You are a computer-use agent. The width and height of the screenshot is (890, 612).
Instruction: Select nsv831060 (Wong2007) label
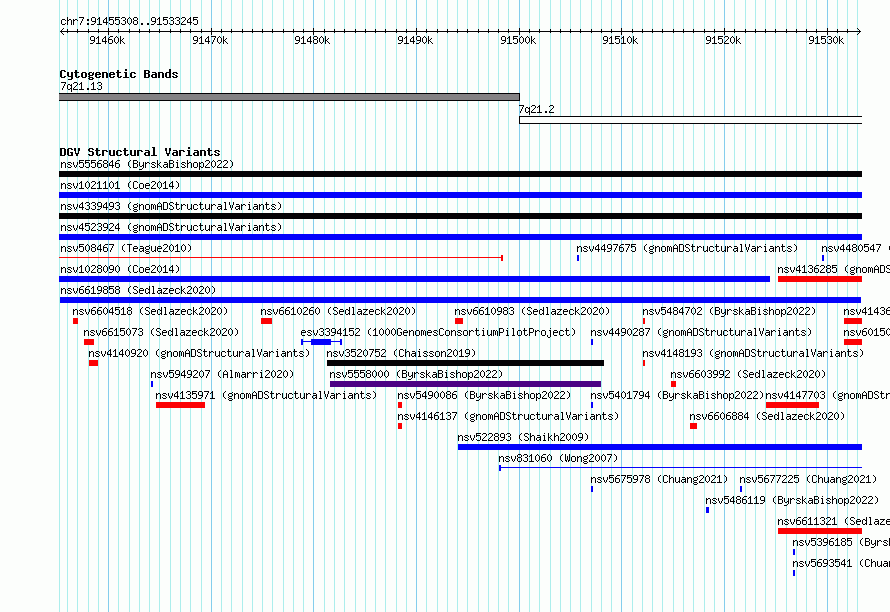pos(558,458)
